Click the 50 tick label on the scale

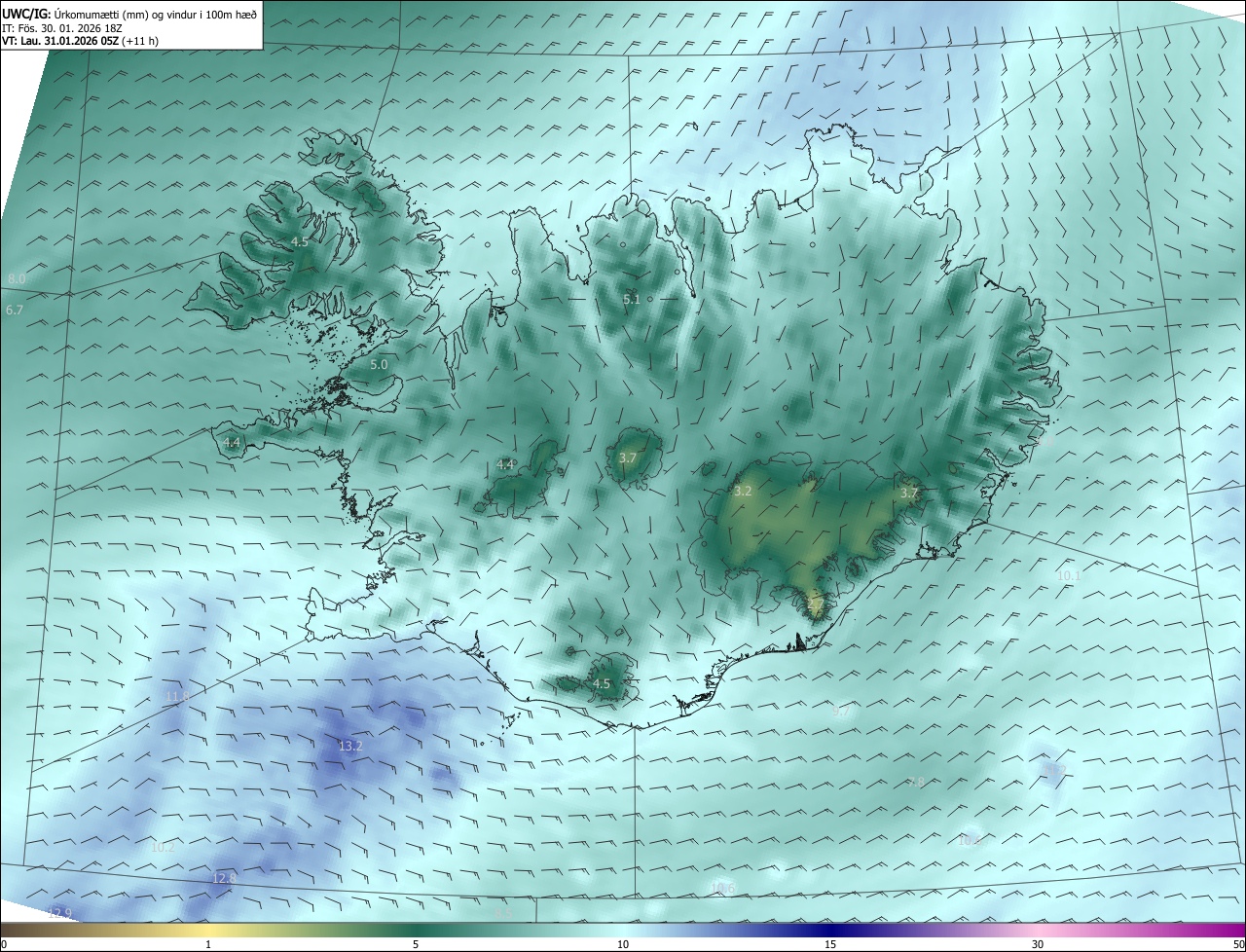1238,944
